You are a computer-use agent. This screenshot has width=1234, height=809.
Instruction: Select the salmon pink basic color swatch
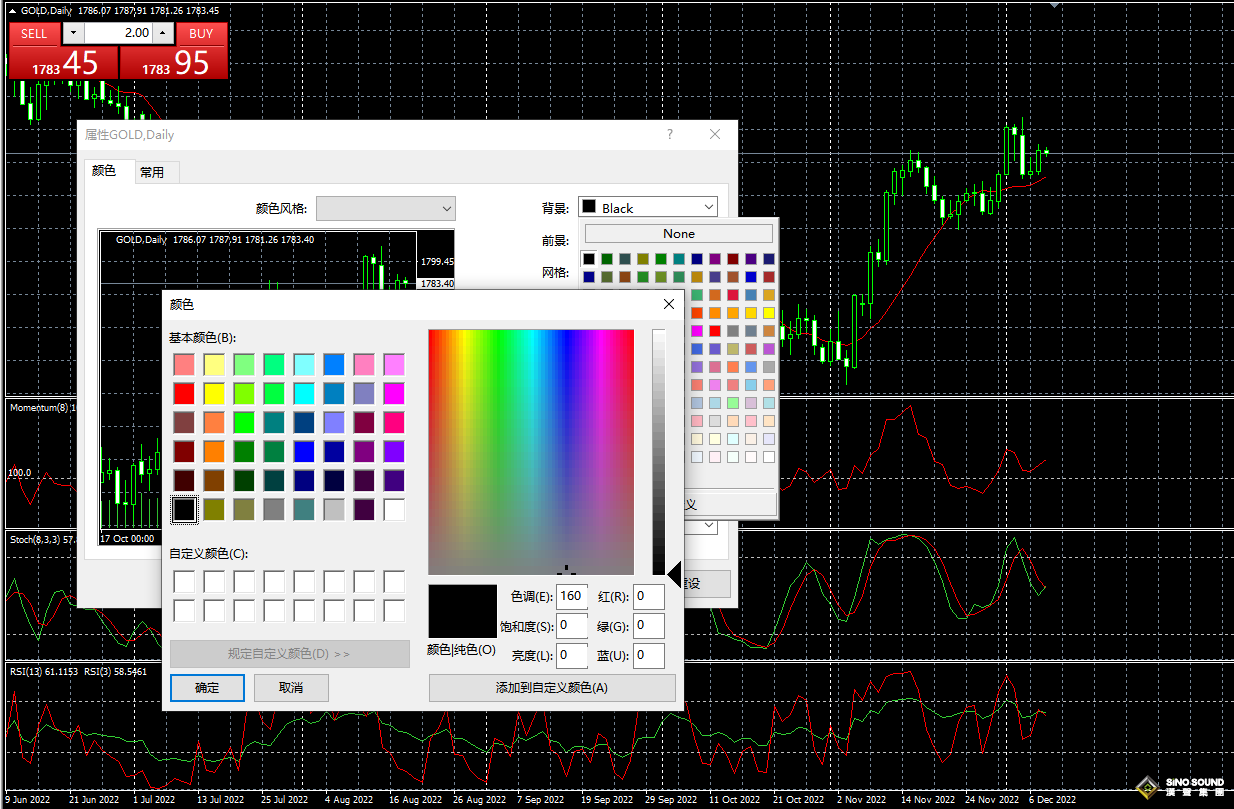click(184, 364)
